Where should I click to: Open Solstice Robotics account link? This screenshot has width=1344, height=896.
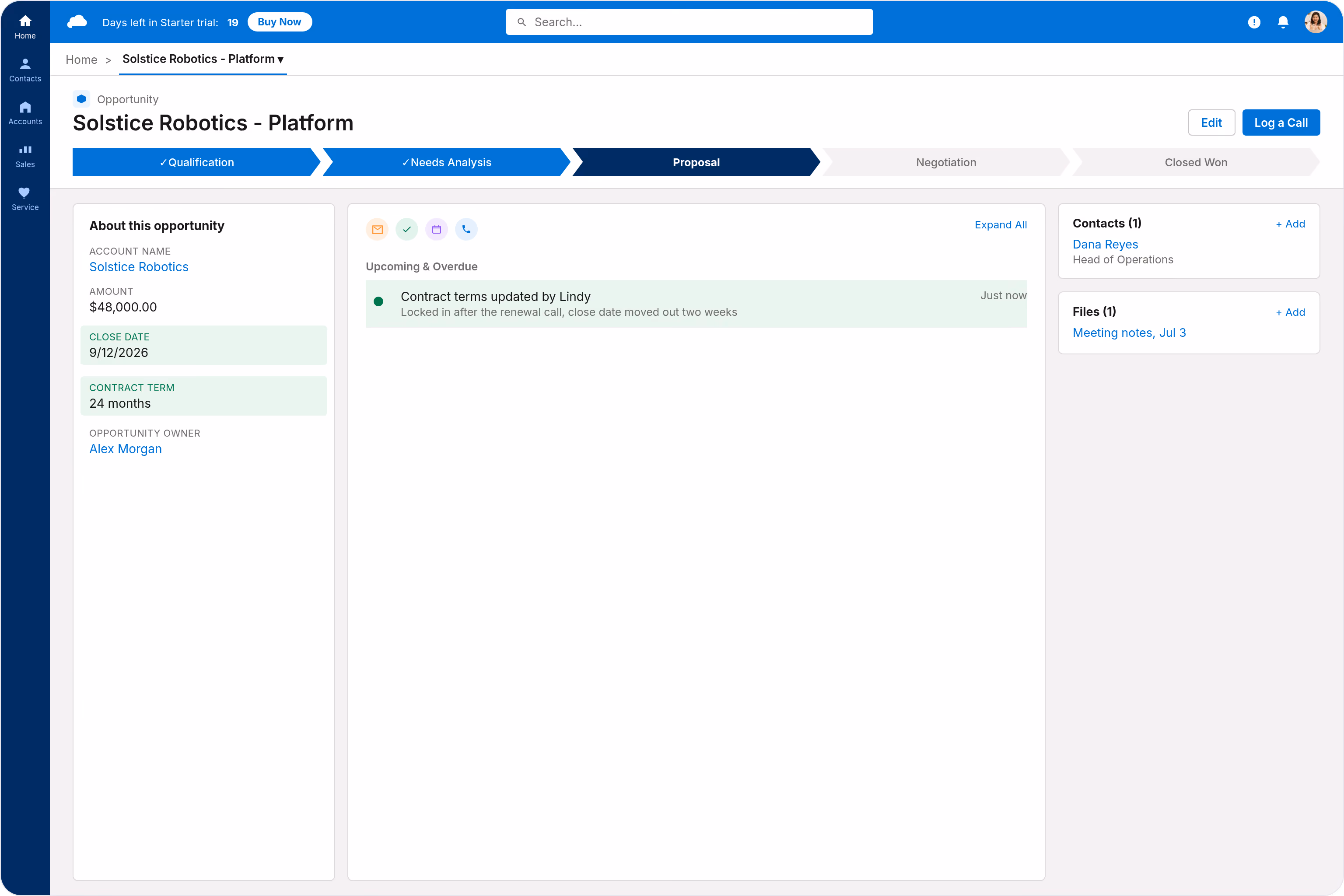[139, 267]
